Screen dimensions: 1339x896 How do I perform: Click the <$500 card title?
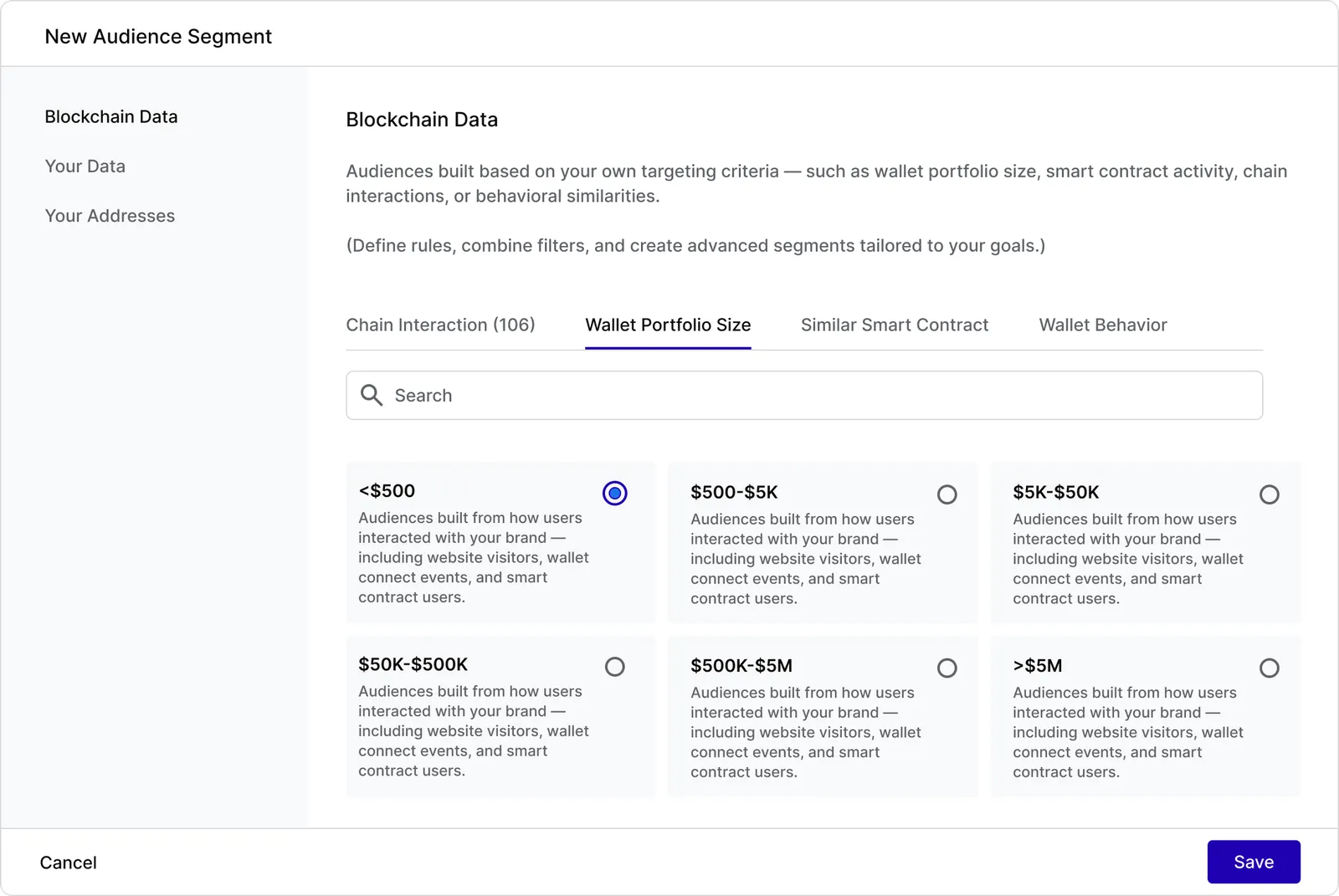[x=387, y=491]
